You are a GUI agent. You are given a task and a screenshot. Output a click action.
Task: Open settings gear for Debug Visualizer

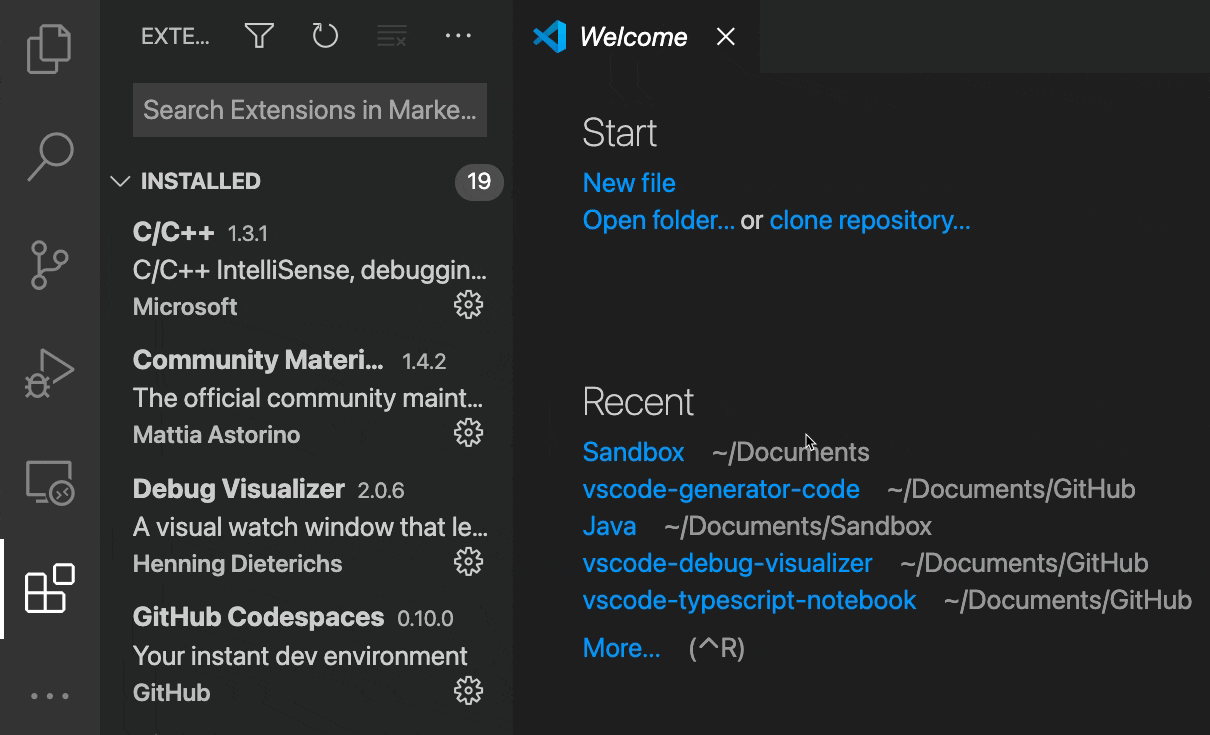[468, 561]
